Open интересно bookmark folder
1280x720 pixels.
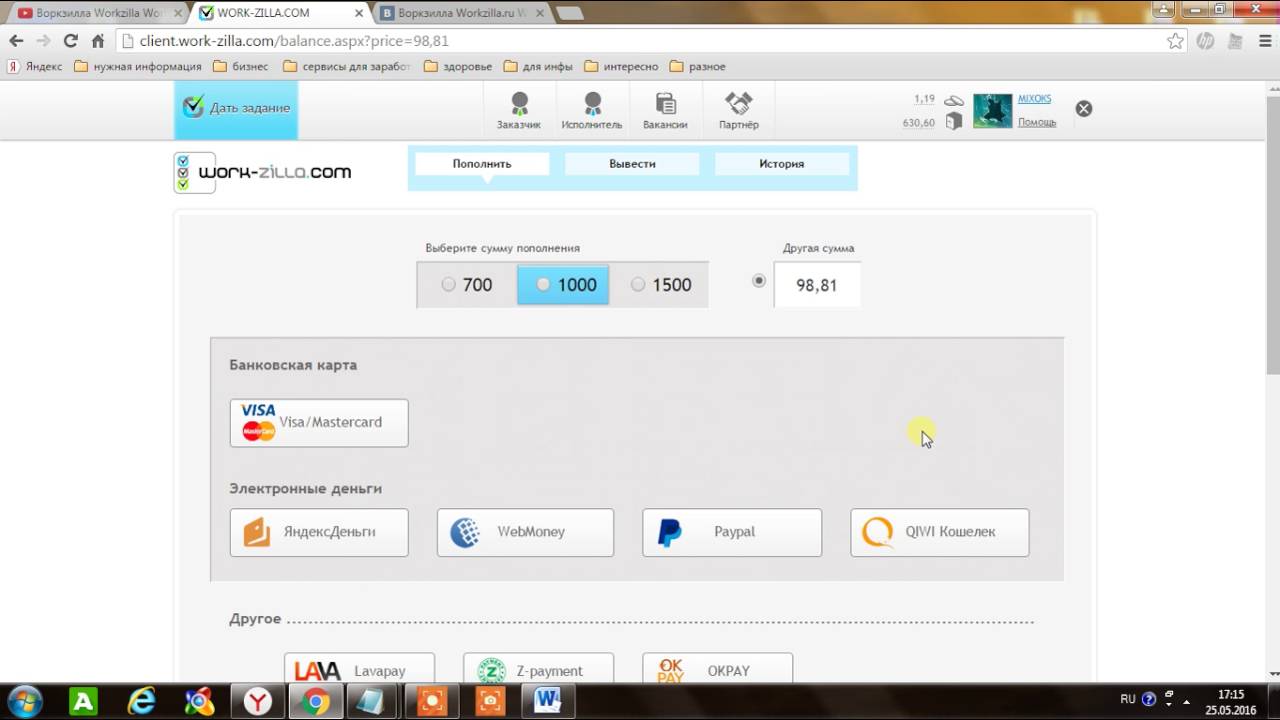click(621, 67)
